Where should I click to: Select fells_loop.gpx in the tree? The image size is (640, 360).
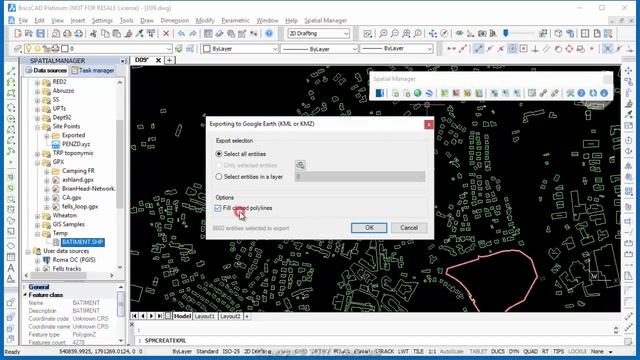coord(80,207)
